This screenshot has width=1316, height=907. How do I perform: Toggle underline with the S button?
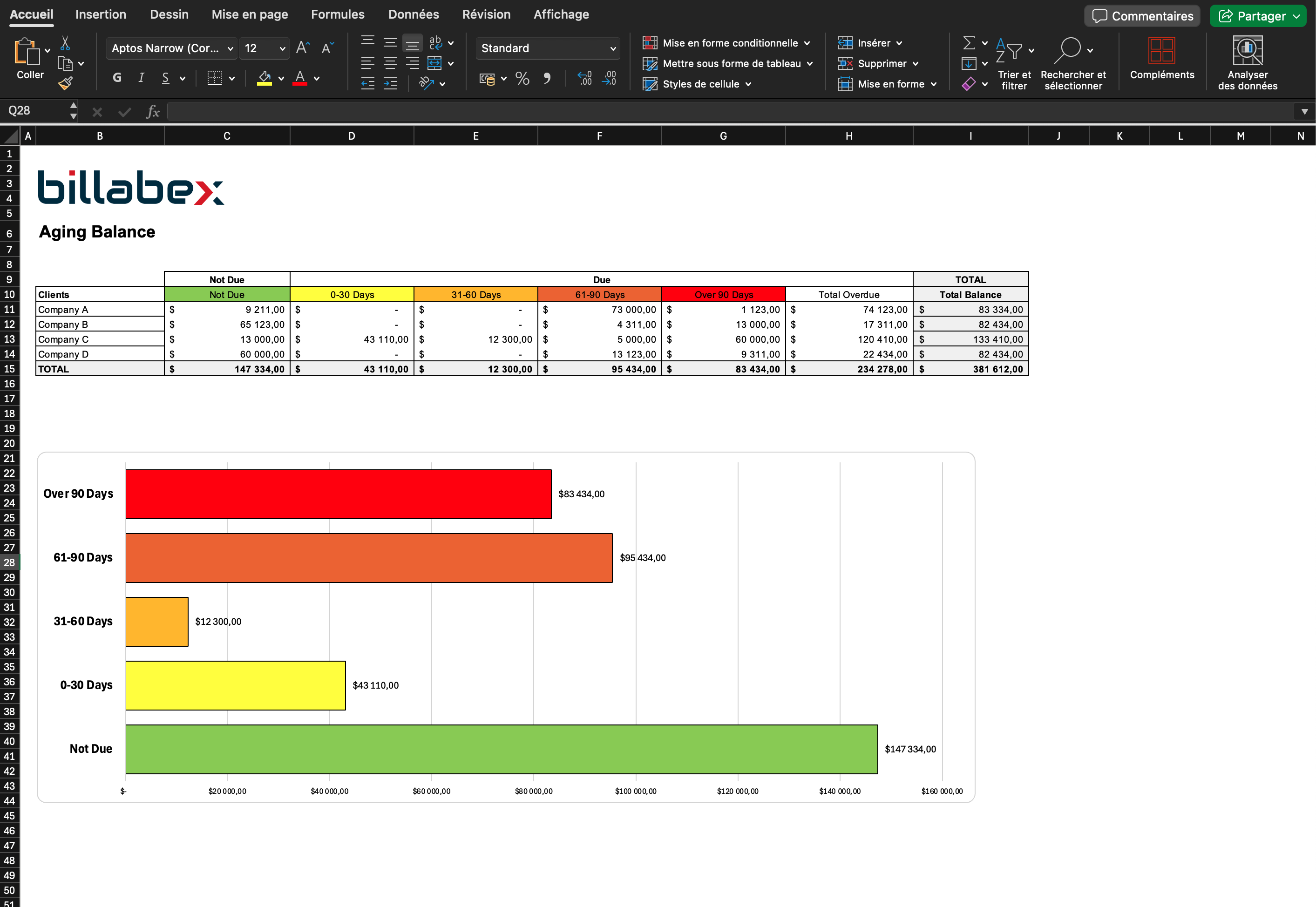(x=165, y=78)
